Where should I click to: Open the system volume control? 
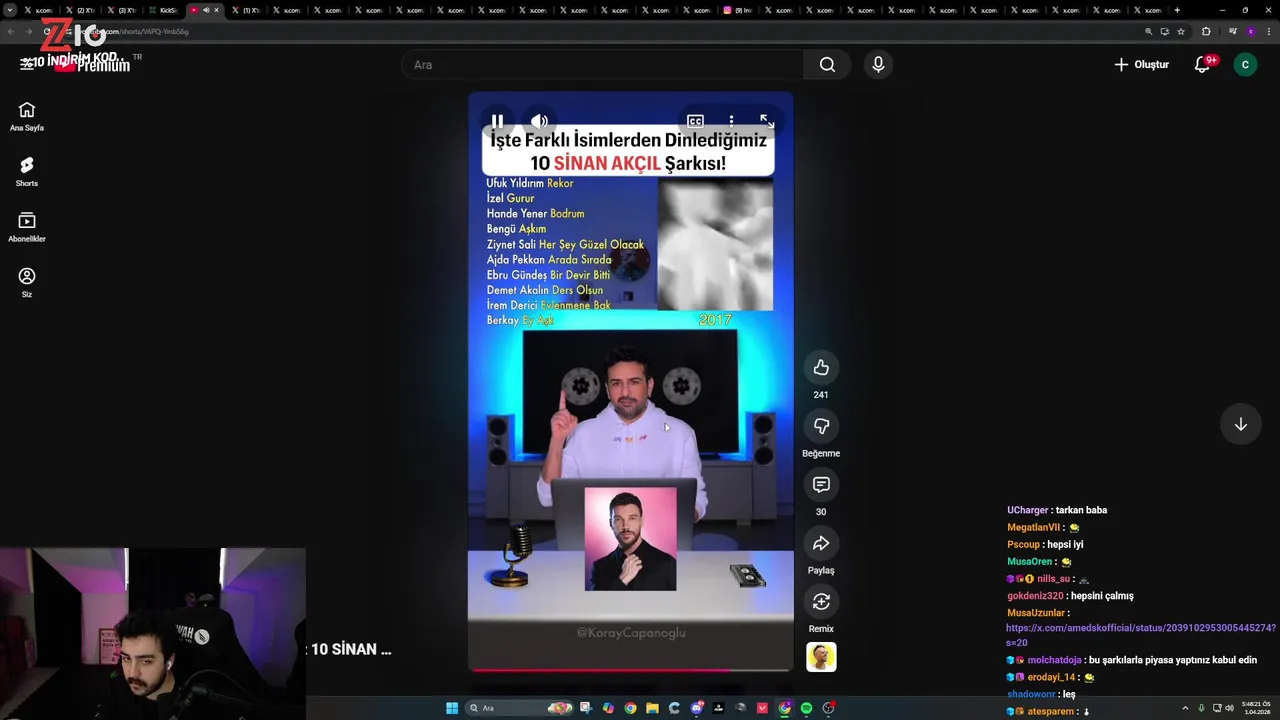1229,708
